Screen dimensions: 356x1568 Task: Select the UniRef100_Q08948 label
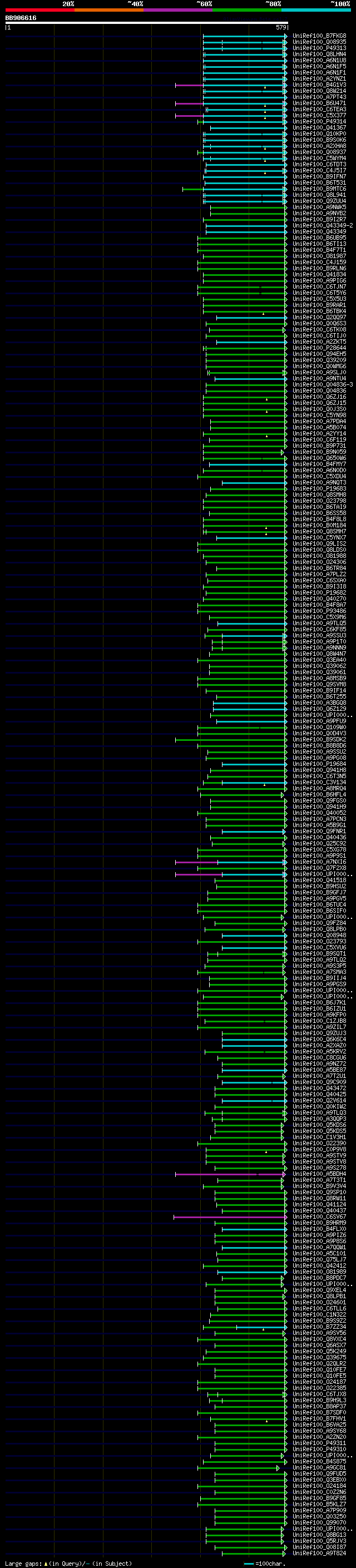(319, 936)
